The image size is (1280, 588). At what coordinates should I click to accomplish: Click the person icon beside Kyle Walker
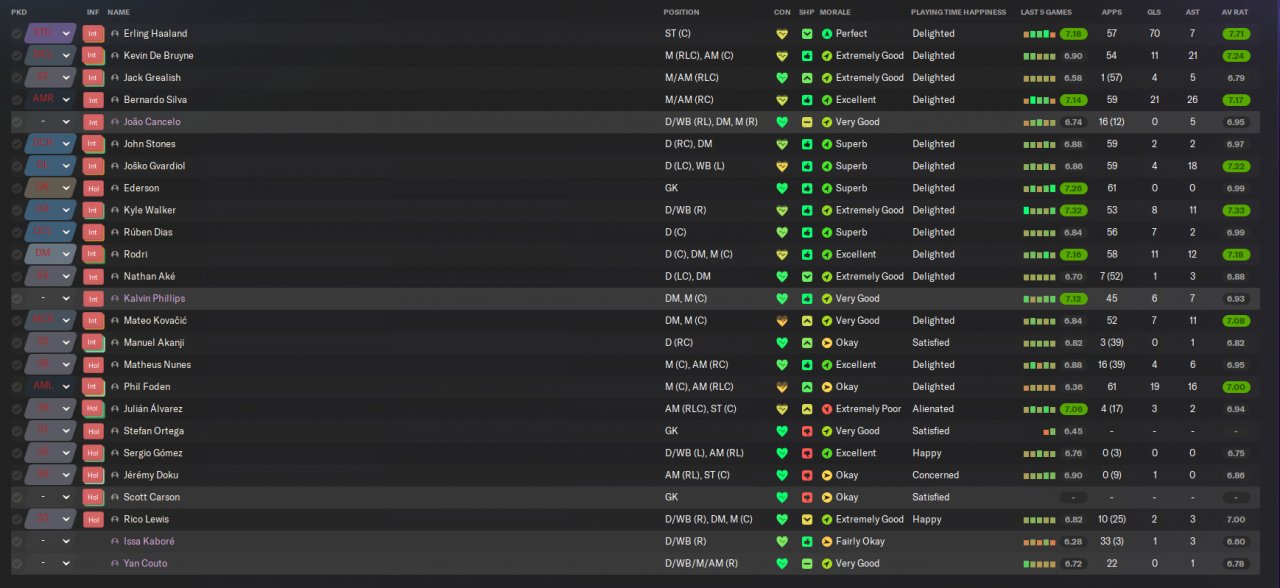click(x=115, y=210)
